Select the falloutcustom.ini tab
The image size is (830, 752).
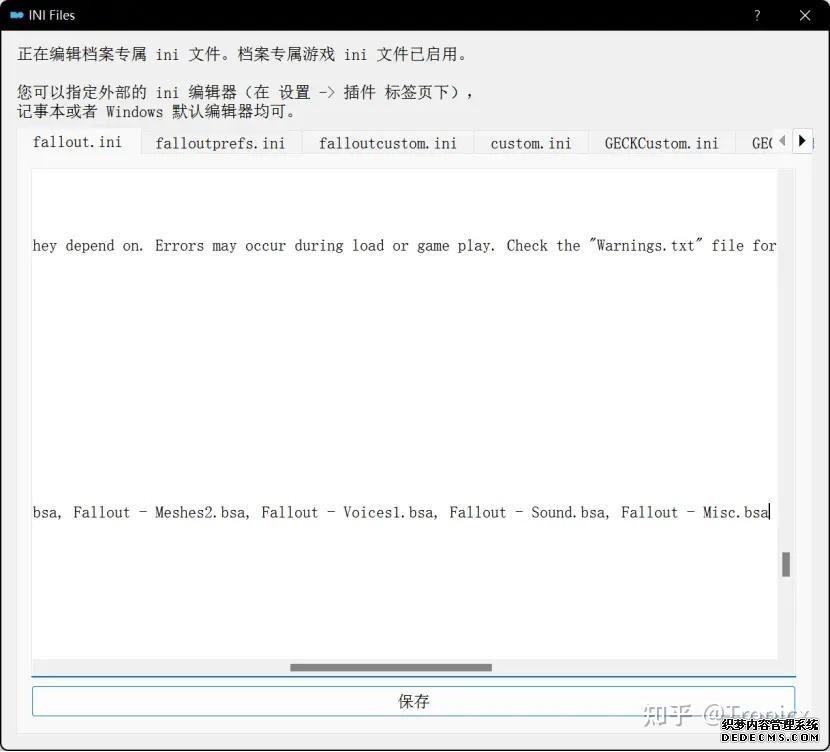387,144
